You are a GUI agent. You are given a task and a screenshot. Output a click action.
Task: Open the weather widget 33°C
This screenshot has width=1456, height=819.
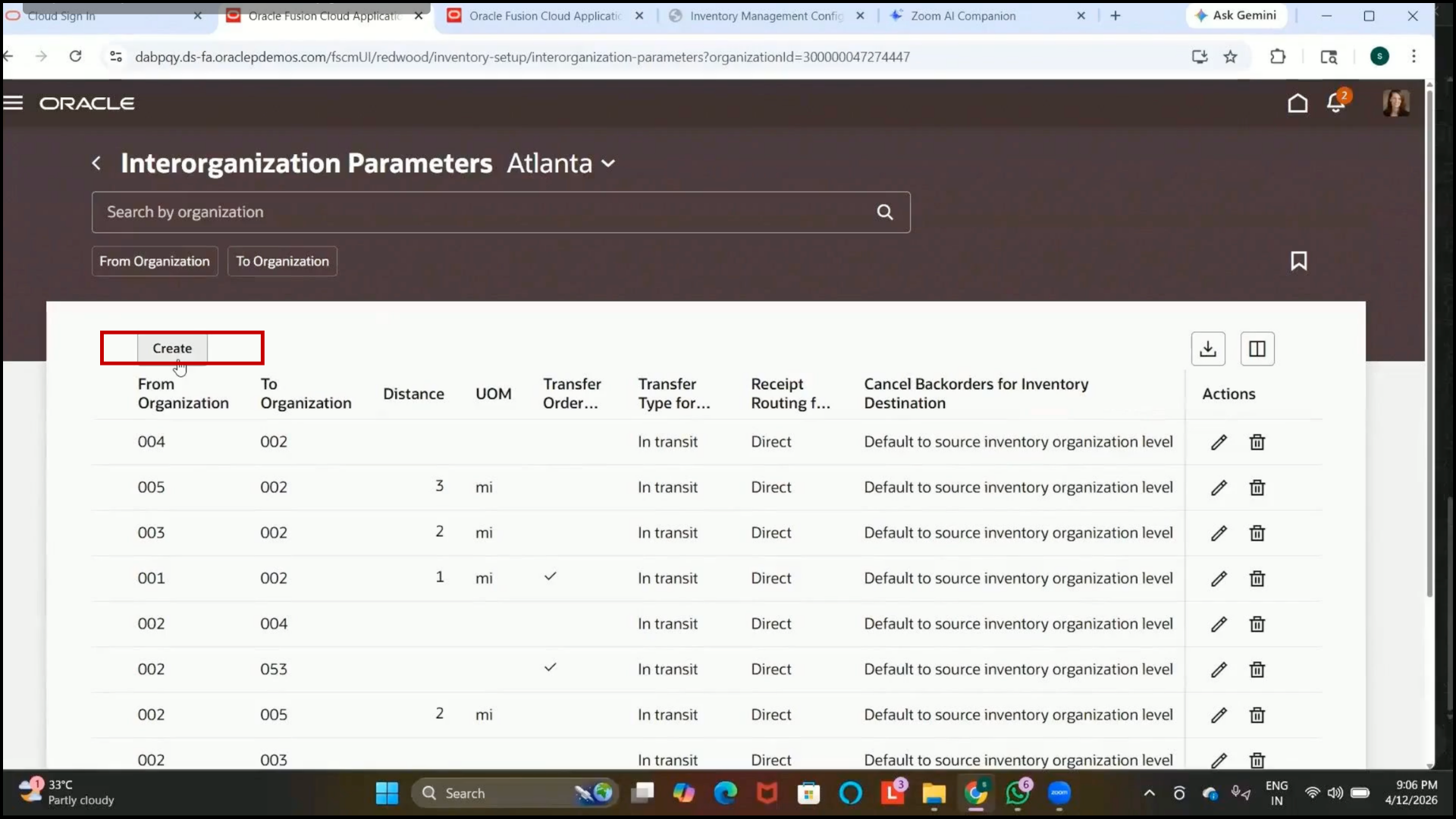point(68,792)
